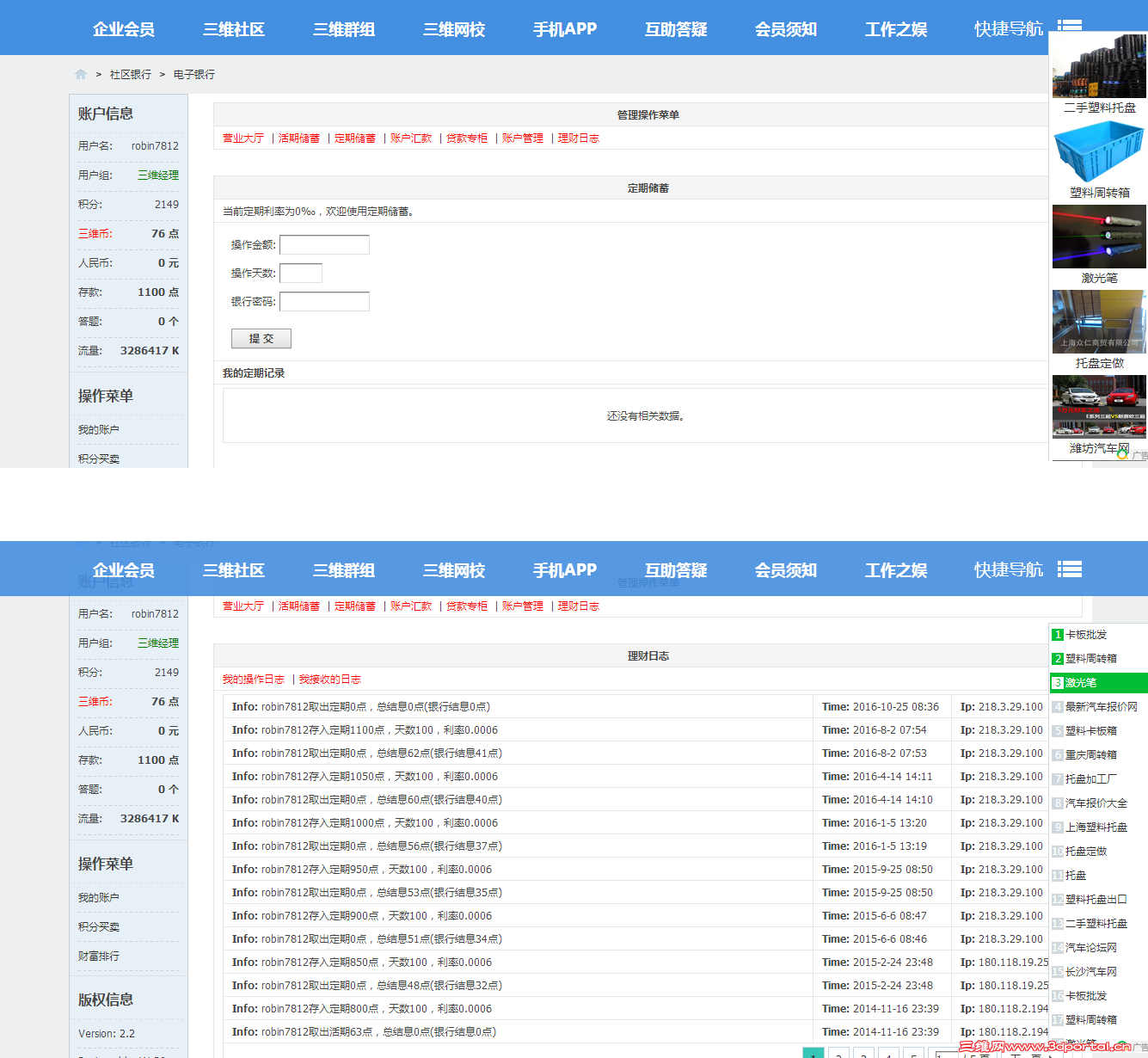Open 三维网校 in the top navigation bar
1148x1058 pixels.
click(x=454, y=29)
